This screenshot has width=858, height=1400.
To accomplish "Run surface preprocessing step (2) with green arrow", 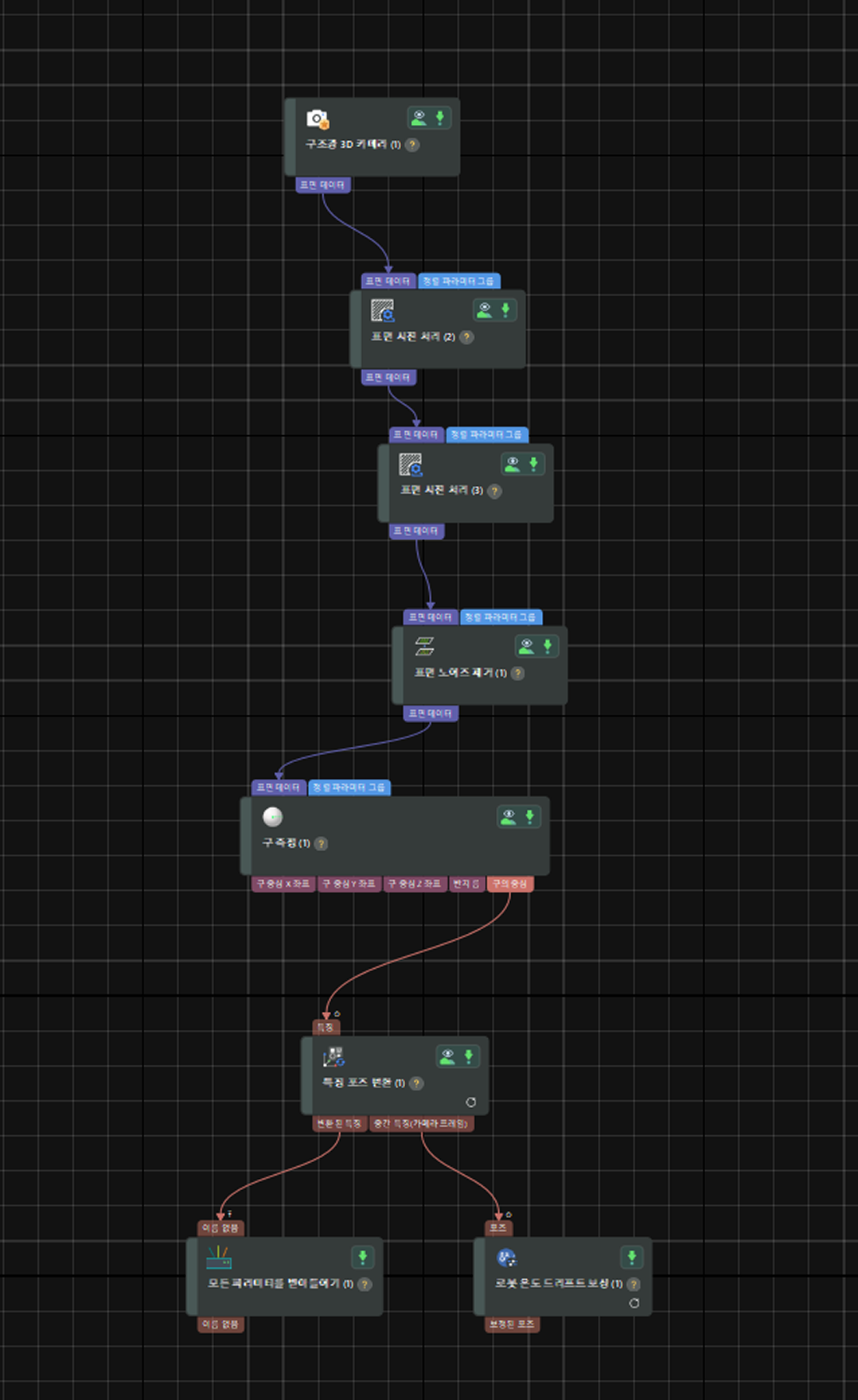I will pyautogui.click(x=505, y=310).
